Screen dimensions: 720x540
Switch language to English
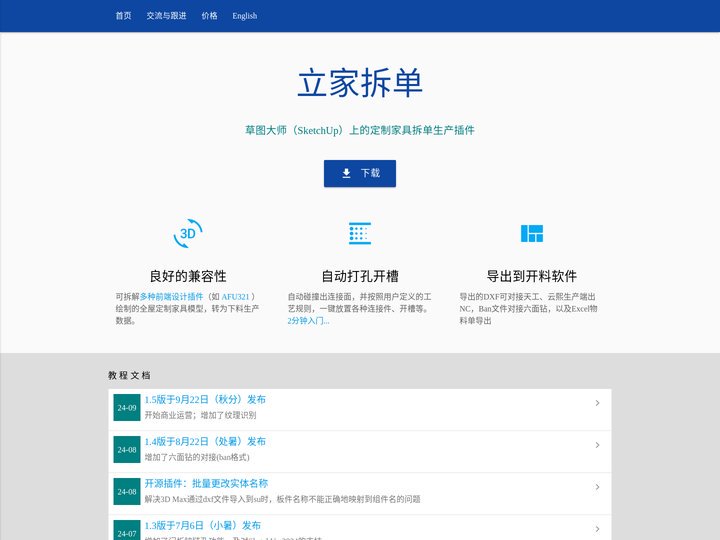[245, 16]
